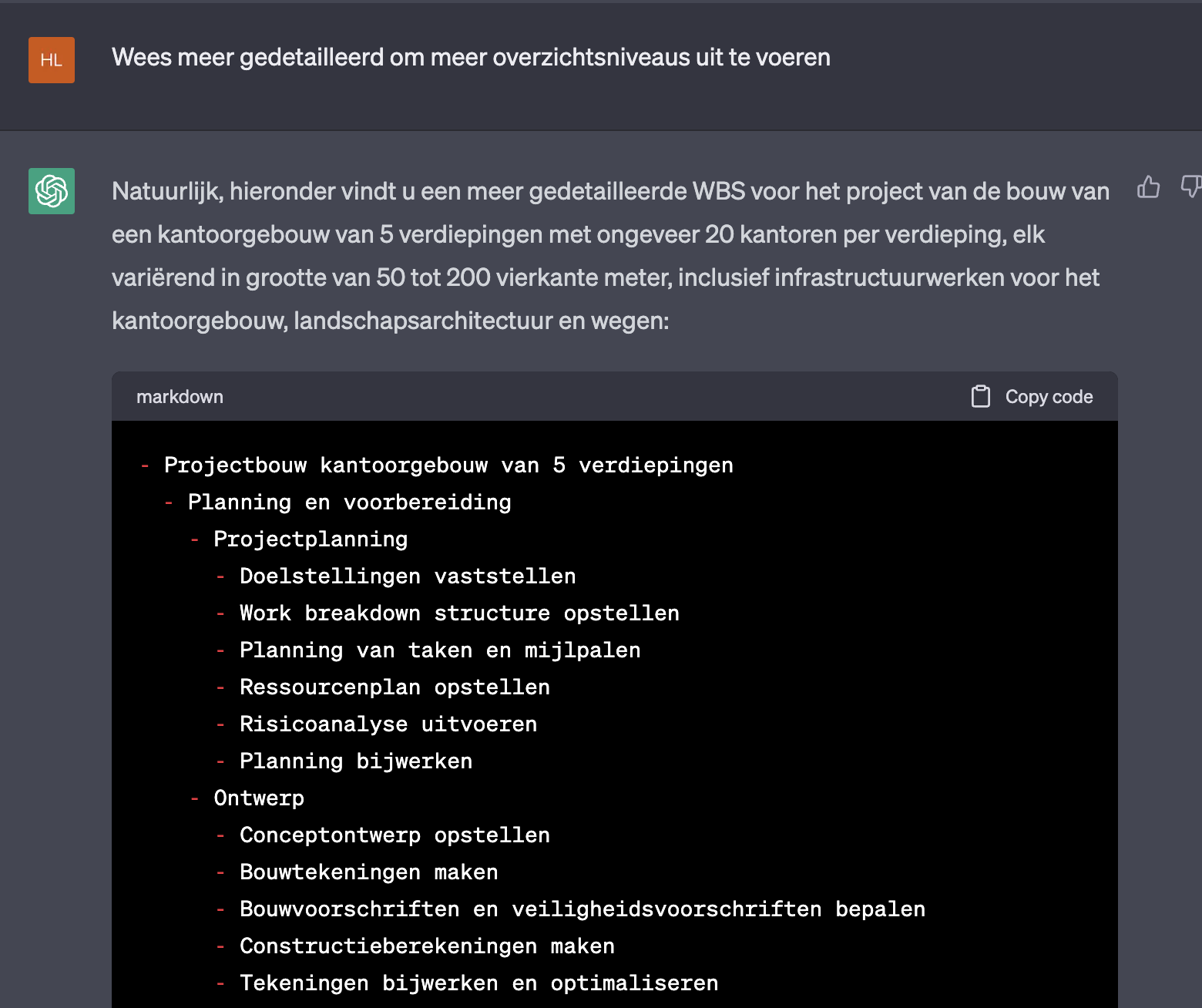Click the Bouwtekeningen maken line
The height and width of the screenshot is (1008, 1202).
[x=368, y=872]
